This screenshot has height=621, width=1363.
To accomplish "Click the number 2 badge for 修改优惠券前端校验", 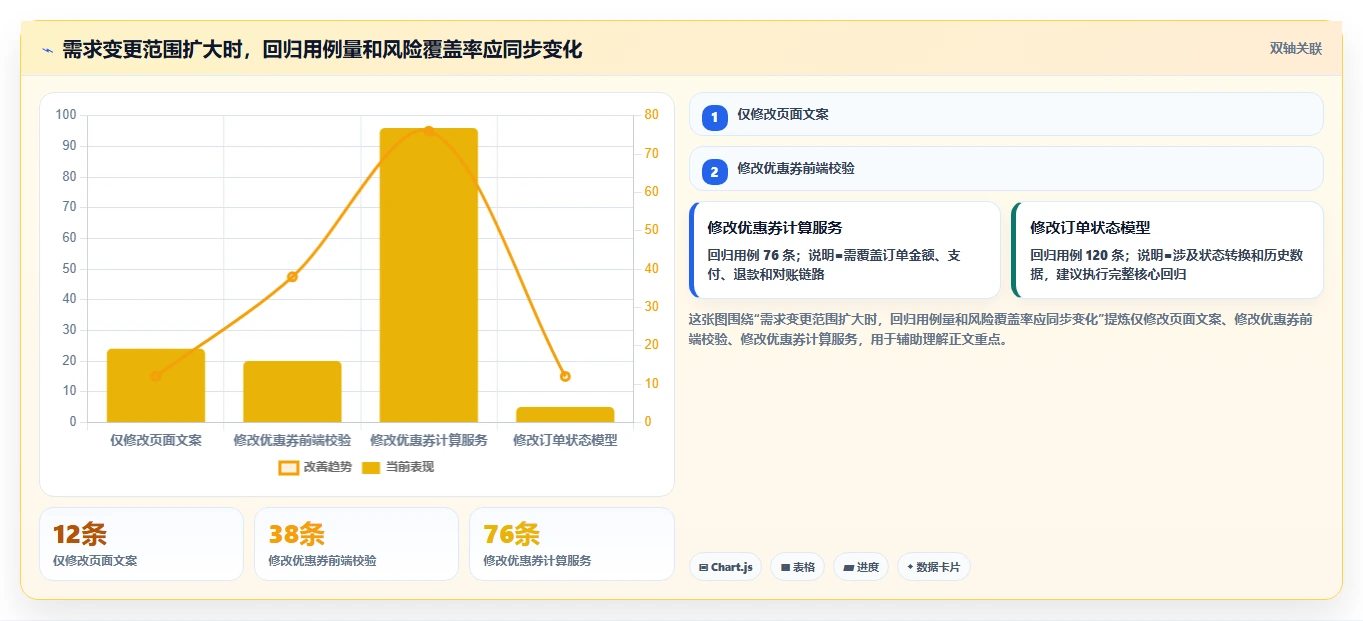I will [x=714, y=172].
